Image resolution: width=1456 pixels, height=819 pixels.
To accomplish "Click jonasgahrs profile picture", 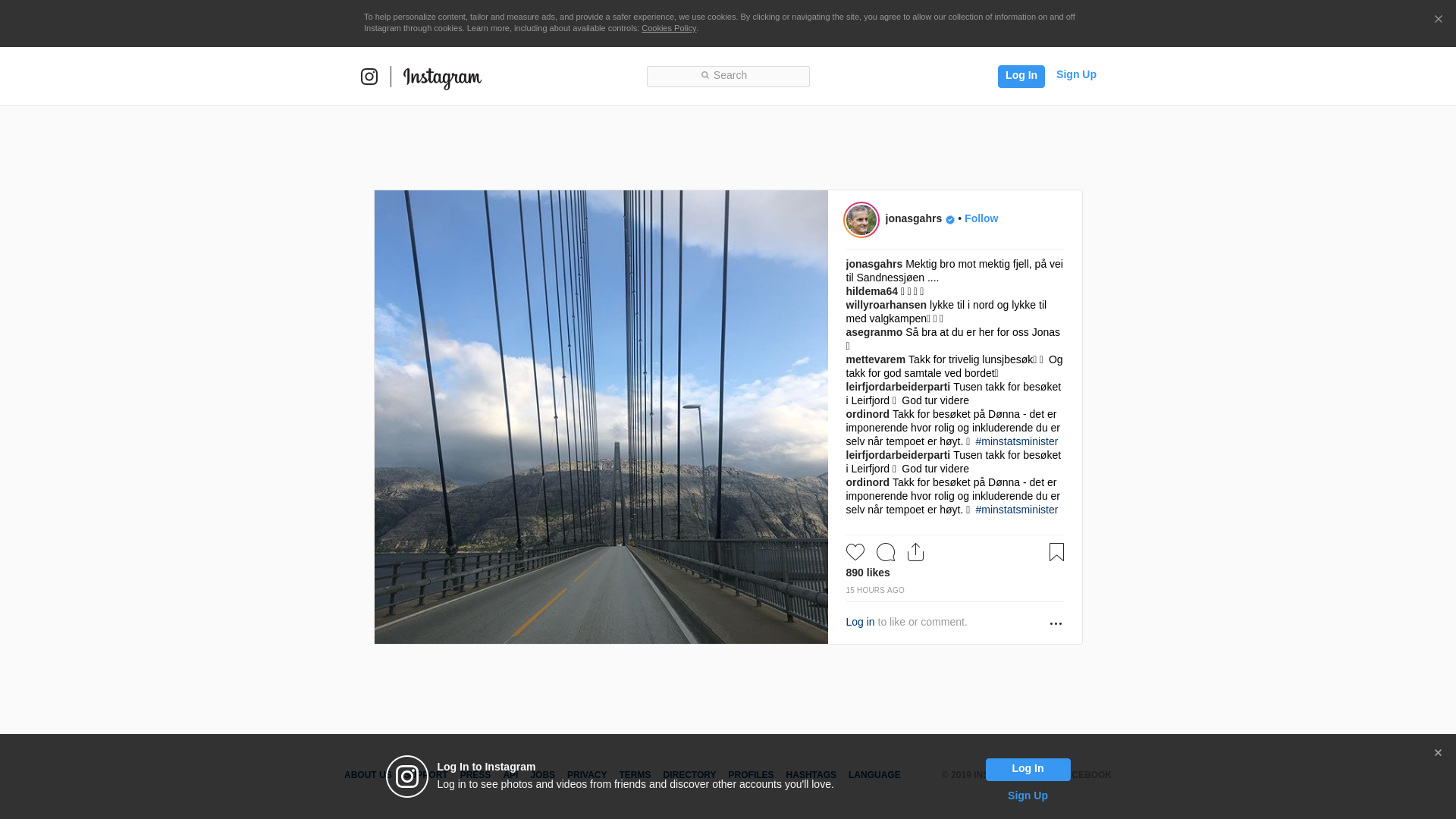I will (861, 220).
